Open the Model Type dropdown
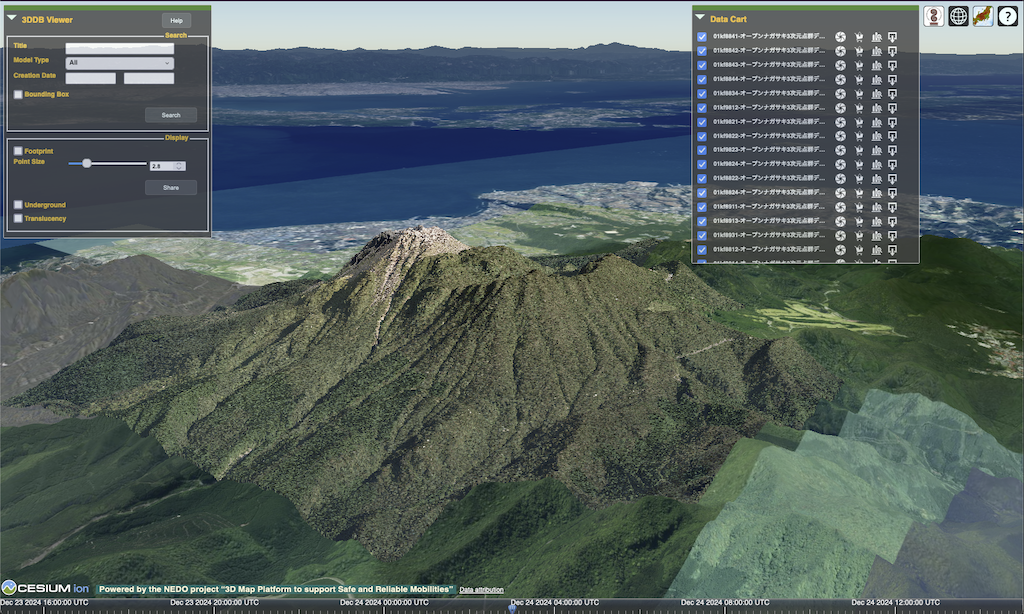The width and height of the screenshot is (1024, 614). tap(120, 63)
